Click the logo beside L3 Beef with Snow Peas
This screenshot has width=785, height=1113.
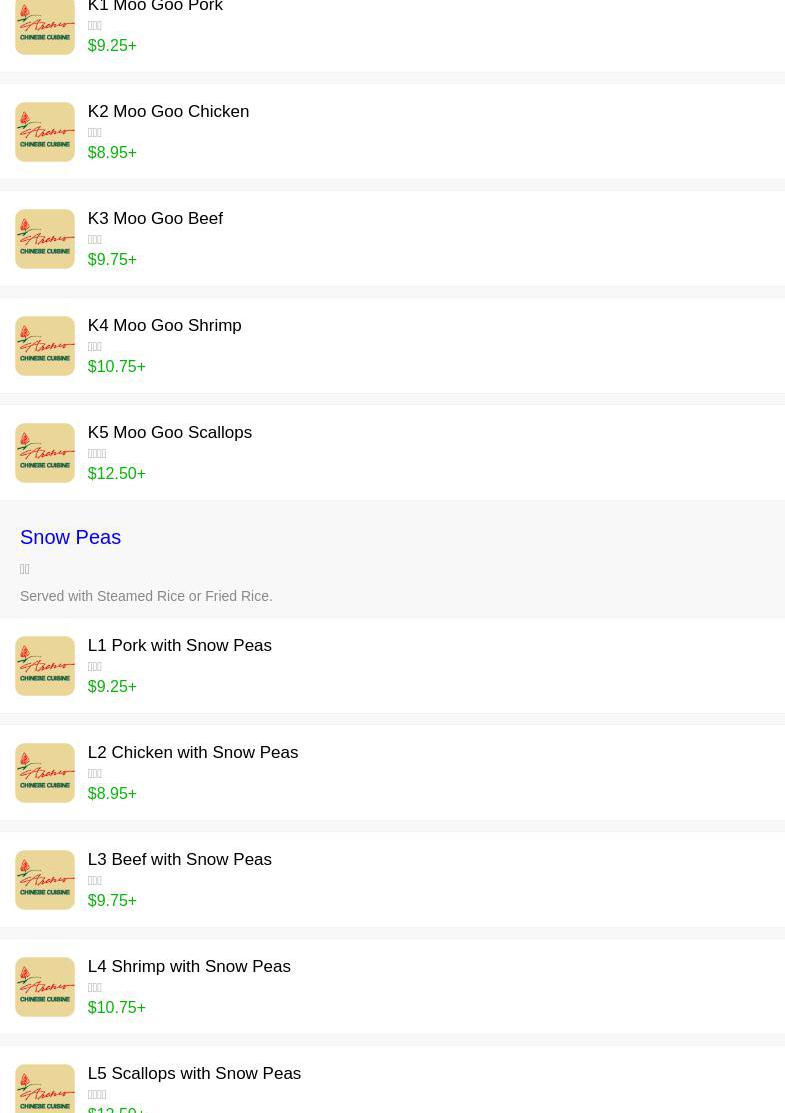pos(45,880)
